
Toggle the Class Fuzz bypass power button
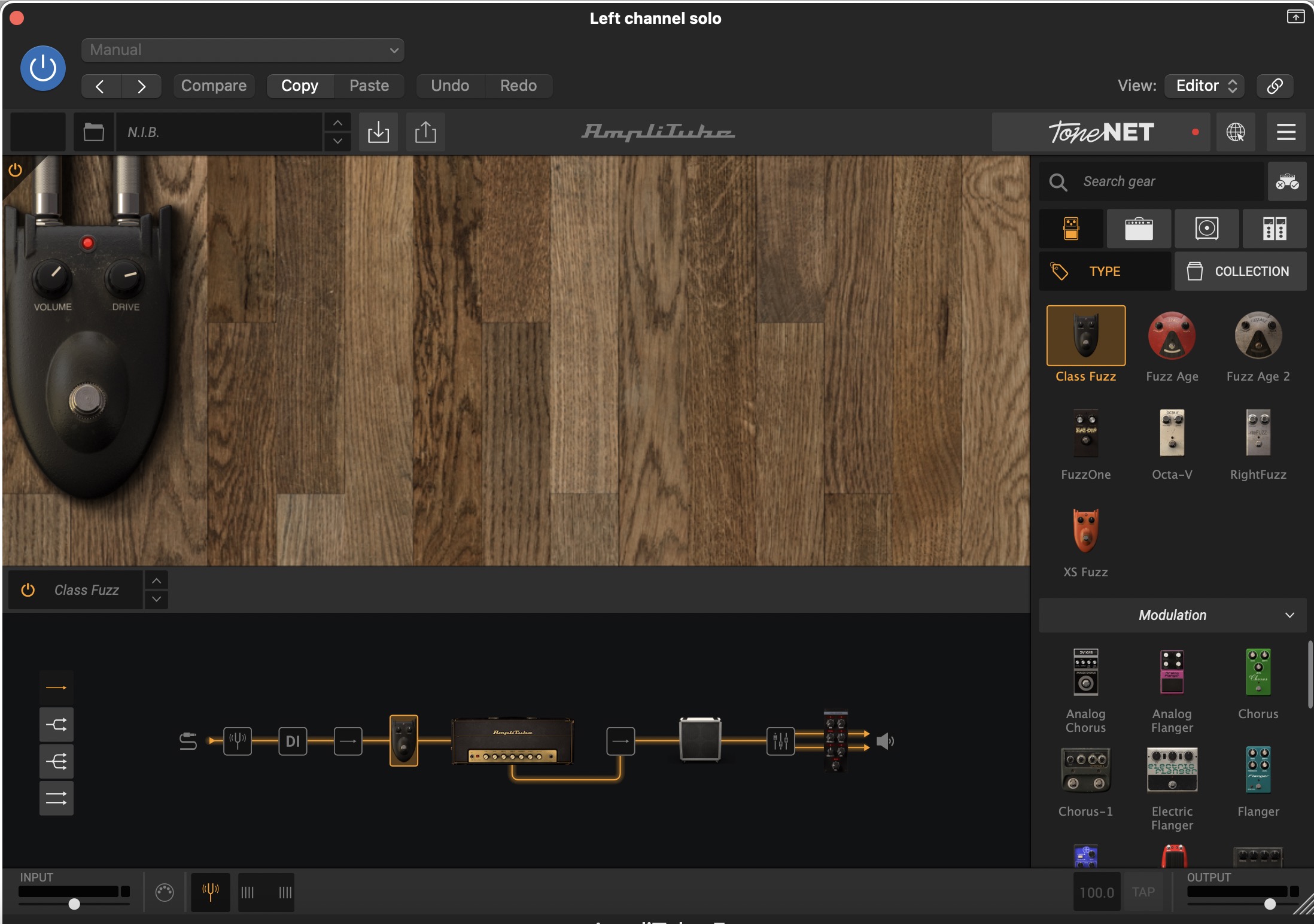(x=28, y=590)
